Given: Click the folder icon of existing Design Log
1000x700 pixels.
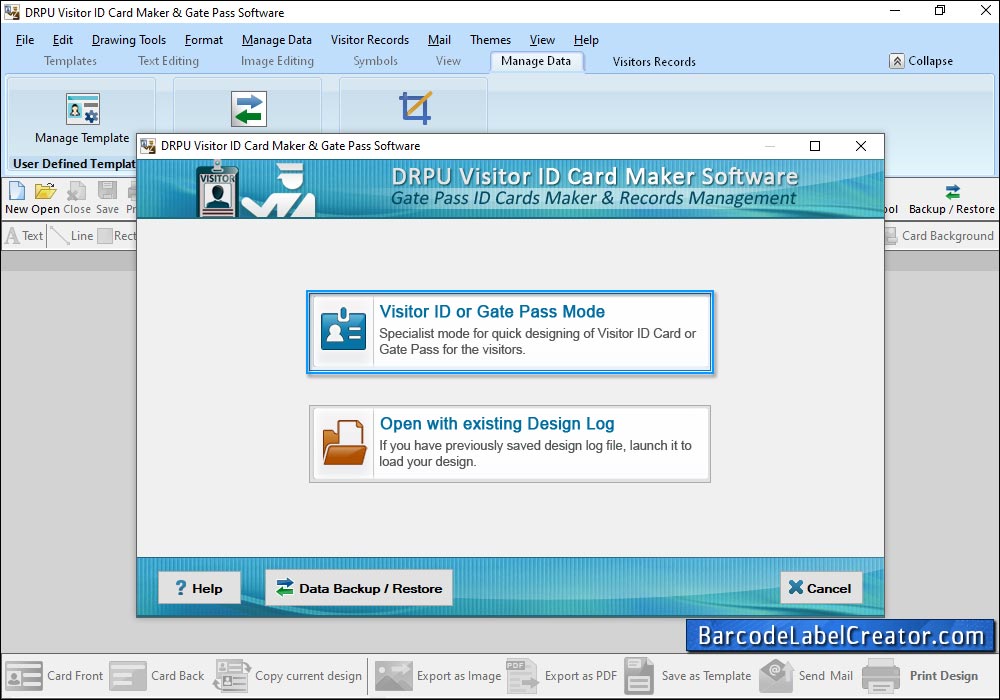Looking at the screenshot, I should click(x=344, y=442).
